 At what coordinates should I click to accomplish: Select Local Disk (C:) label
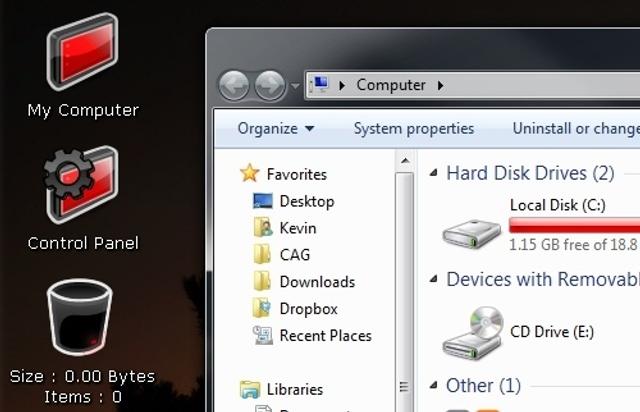coord(558,205)
